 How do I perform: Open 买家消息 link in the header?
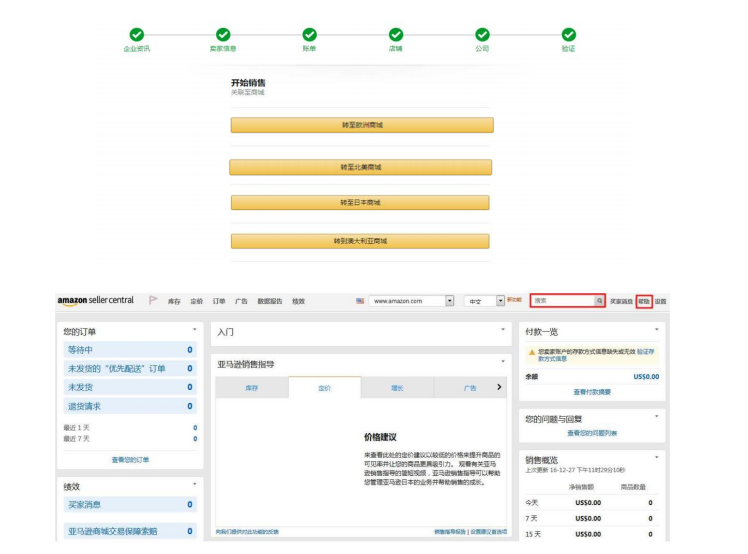point(621,302)
